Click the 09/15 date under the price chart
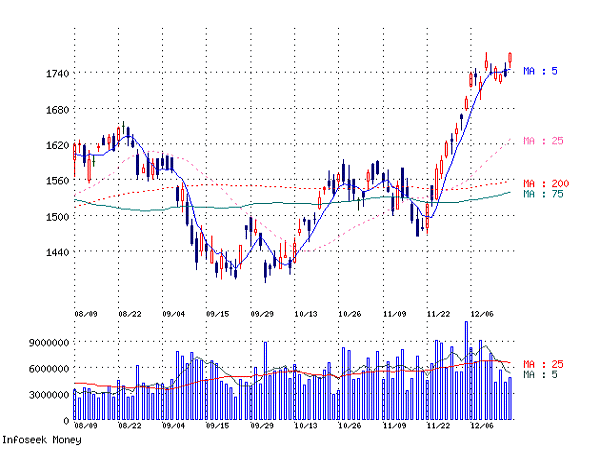The image size is (600, 460). click(x=218, y=314)
